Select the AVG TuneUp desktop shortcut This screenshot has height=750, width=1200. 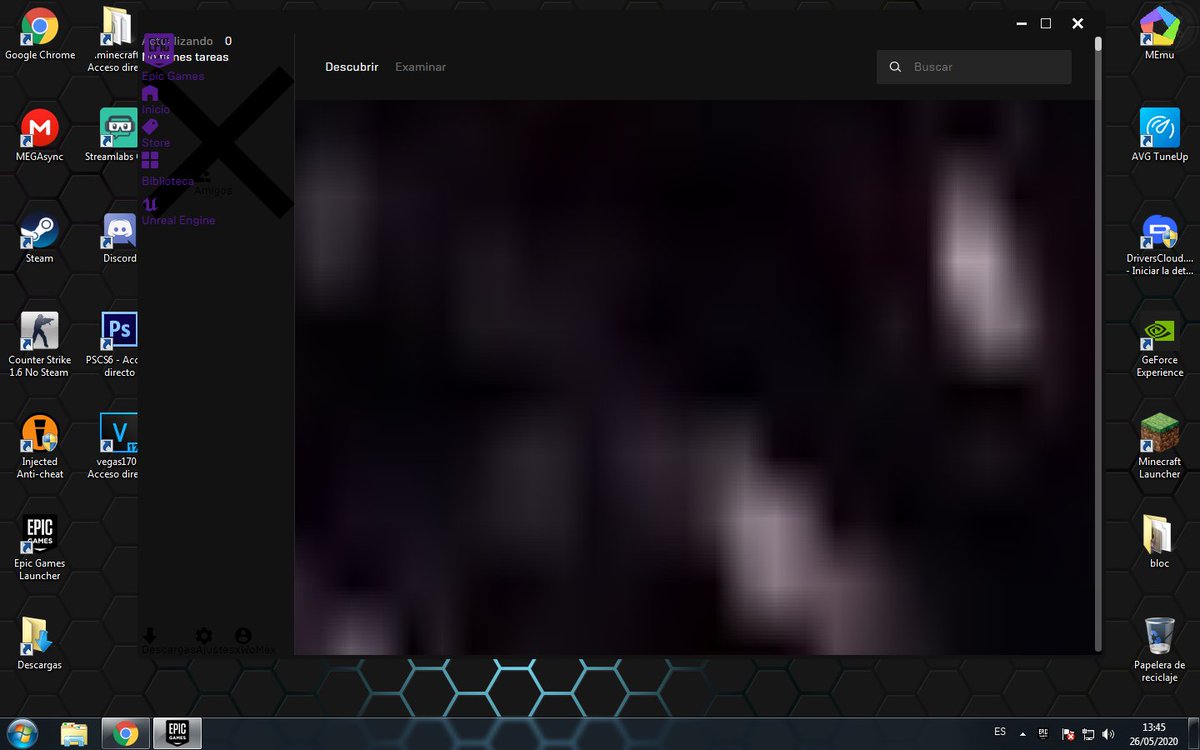point(1160,136)
